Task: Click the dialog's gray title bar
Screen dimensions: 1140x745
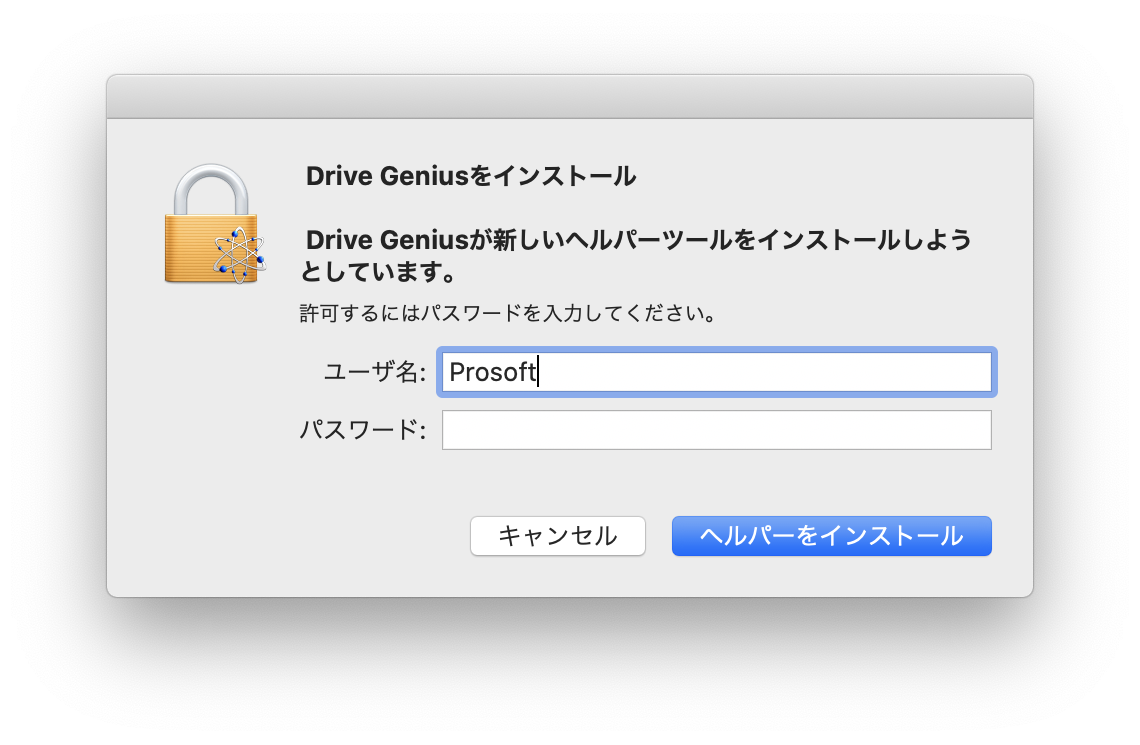Action: [570, 97]
